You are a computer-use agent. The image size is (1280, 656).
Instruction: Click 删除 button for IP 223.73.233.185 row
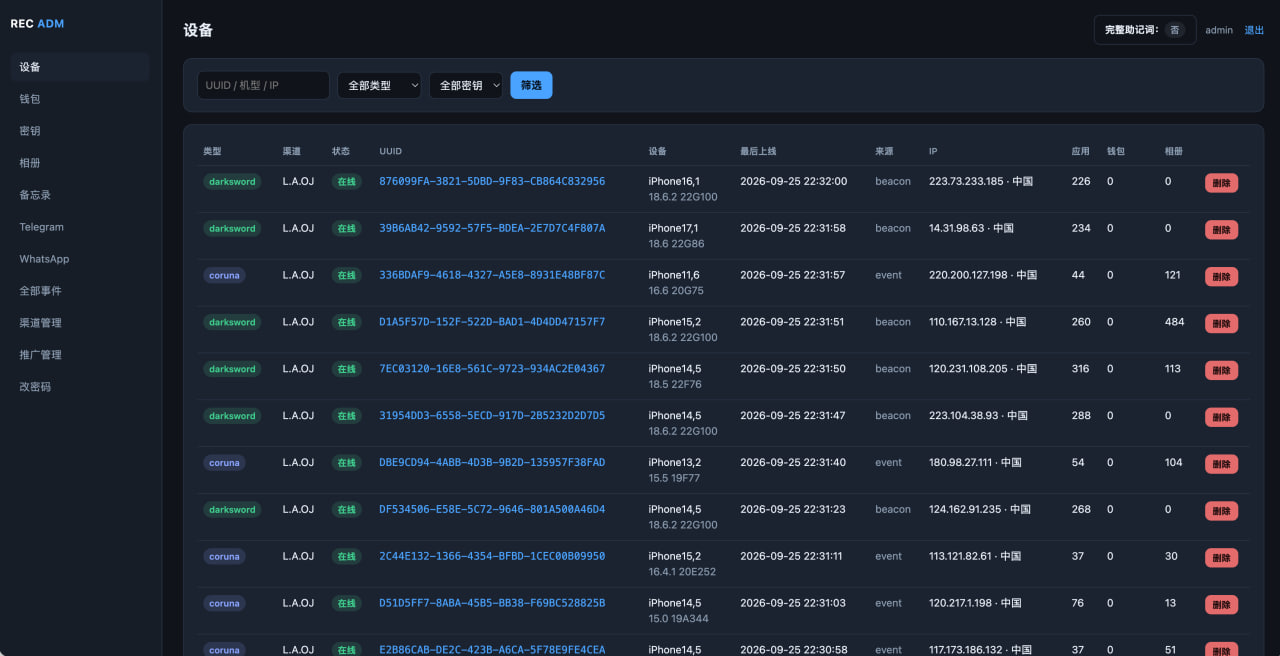pos(1221,183)
